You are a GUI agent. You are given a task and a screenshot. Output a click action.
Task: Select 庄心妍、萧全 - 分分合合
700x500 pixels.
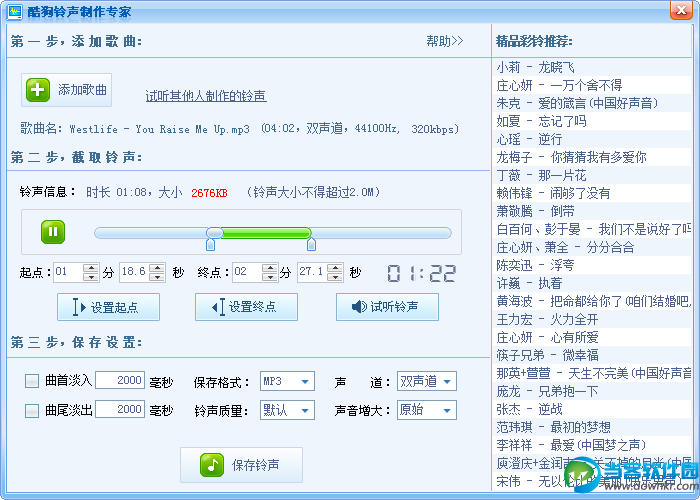592,247
